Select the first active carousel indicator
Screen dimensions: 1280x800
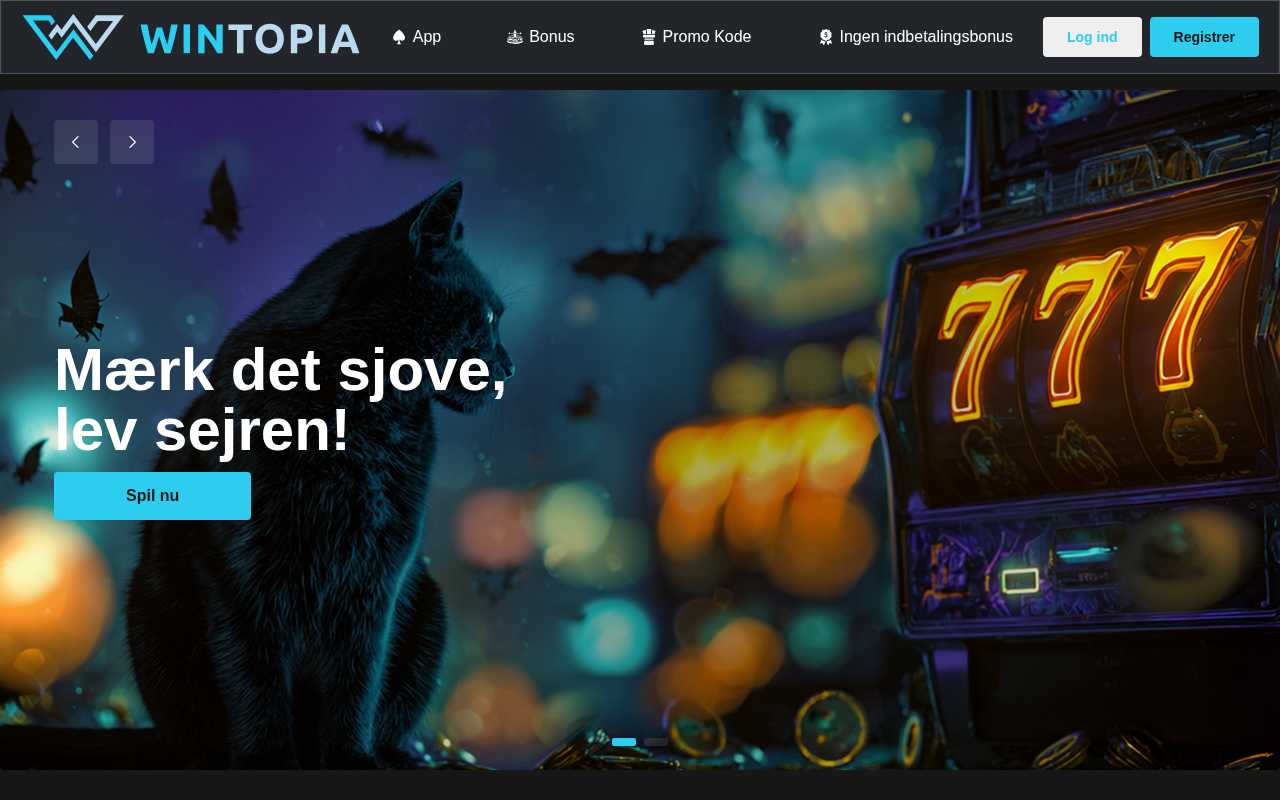pyautogui.click(x=624, y=742)
